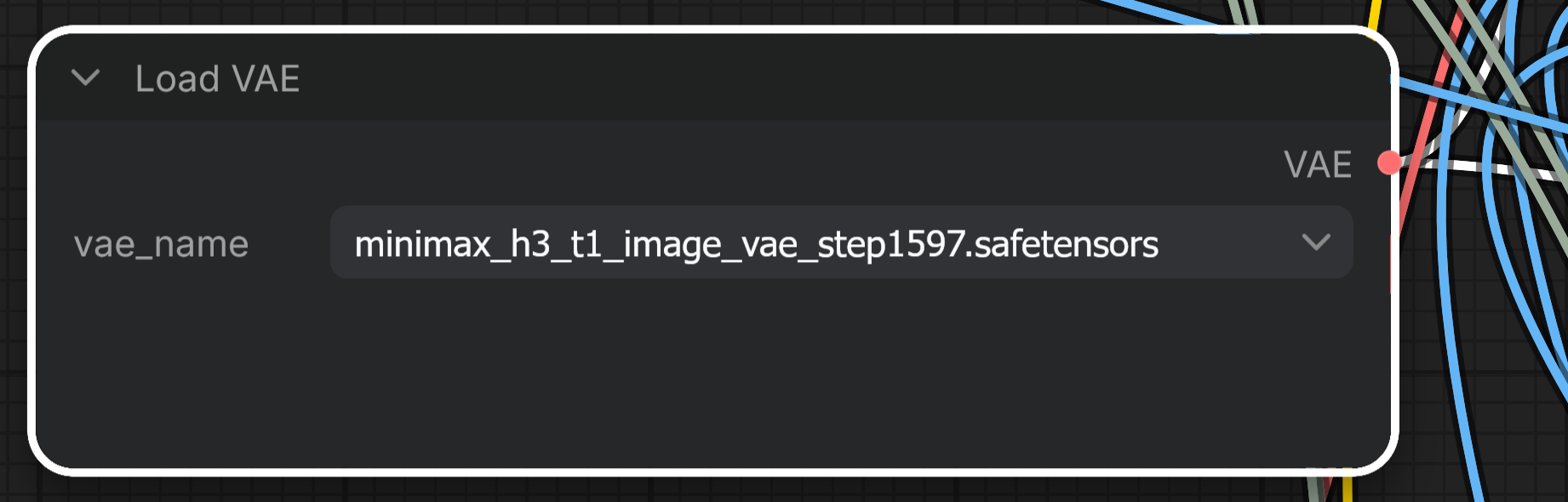
Task: Select the VAE output label
Action: coord(1318,164)
